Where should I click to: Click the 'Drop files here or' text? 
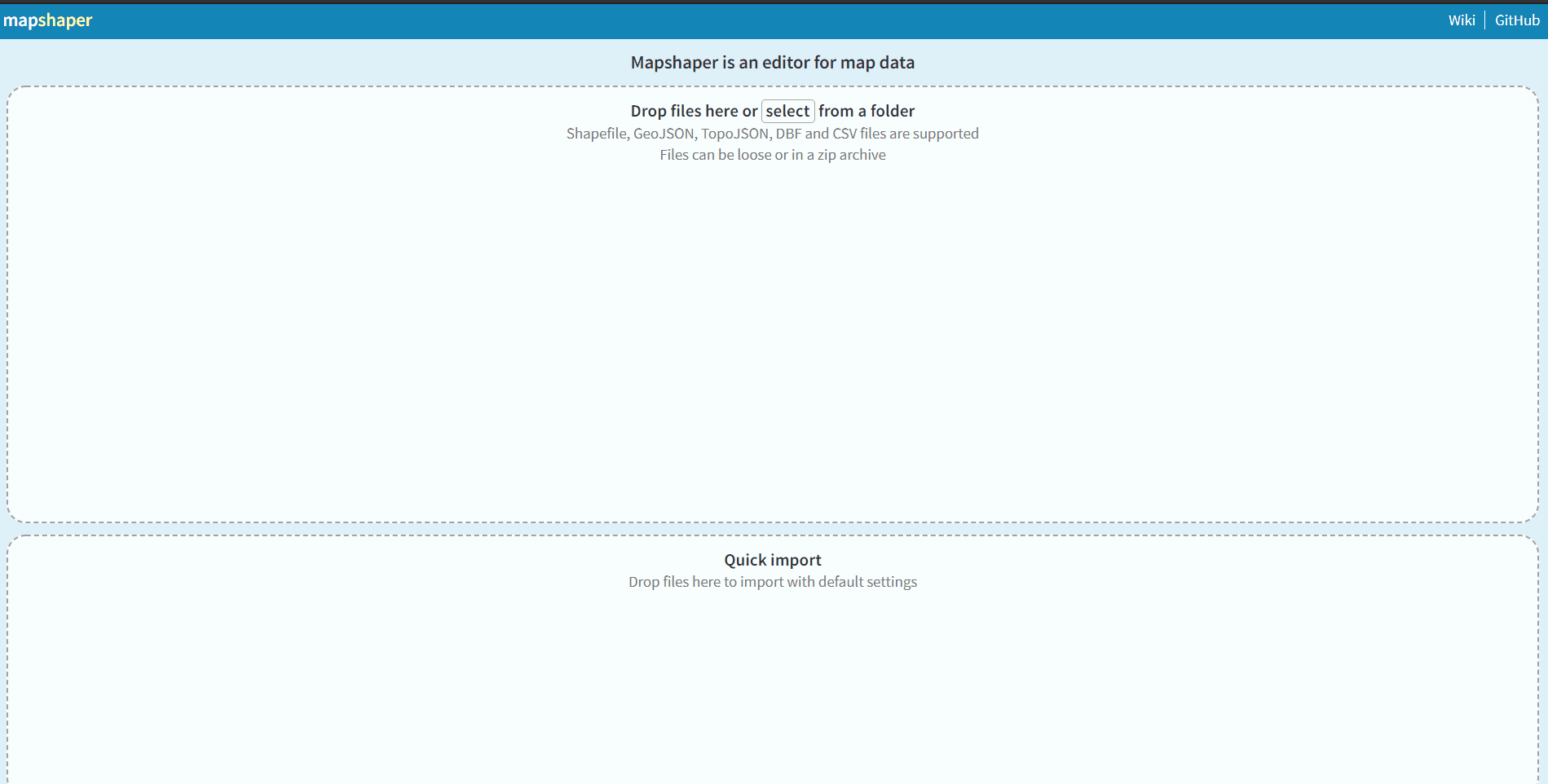click(x=693, y=111)
